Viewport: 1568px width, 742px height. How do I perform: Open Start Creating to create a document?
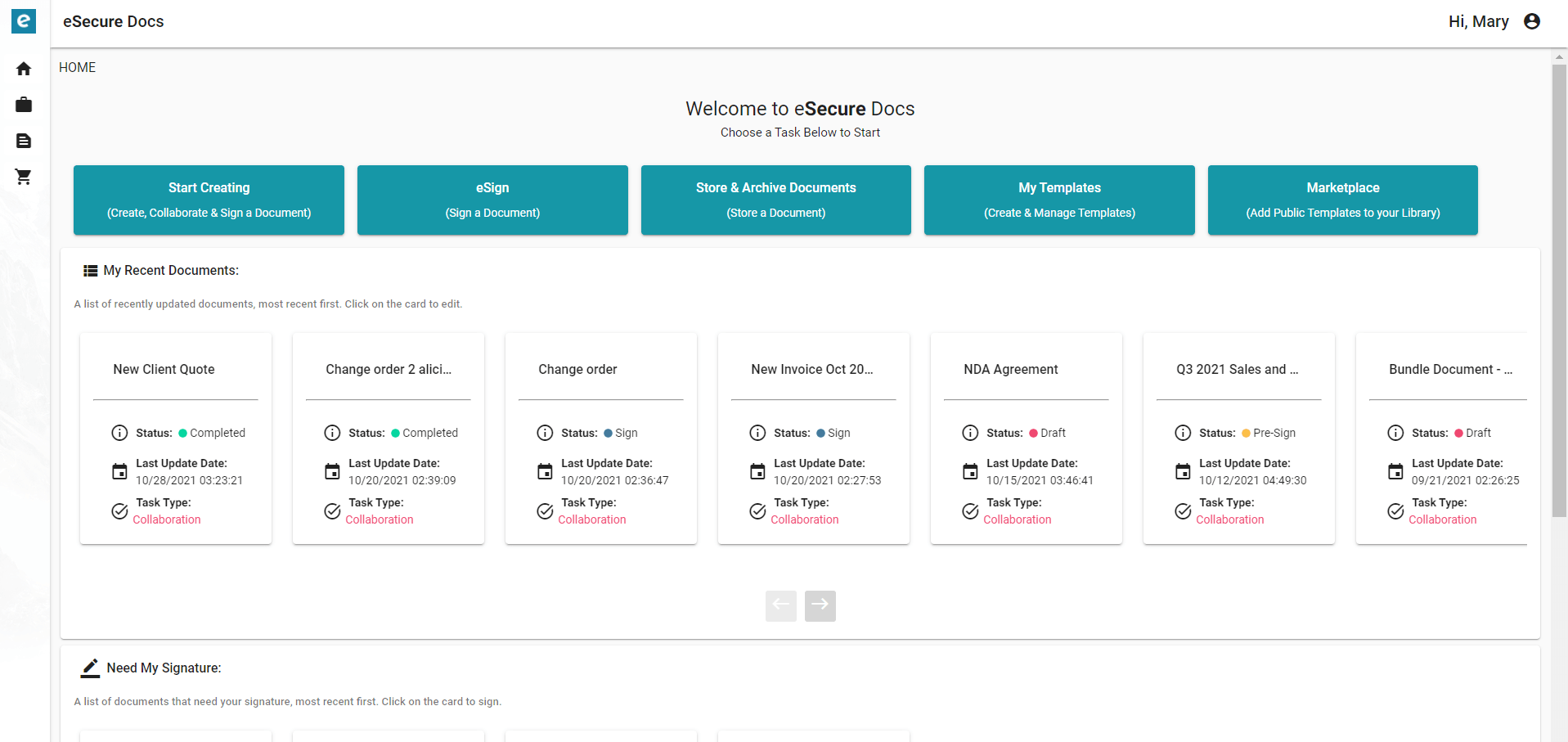pyautogui.click(x=208, y=200)
